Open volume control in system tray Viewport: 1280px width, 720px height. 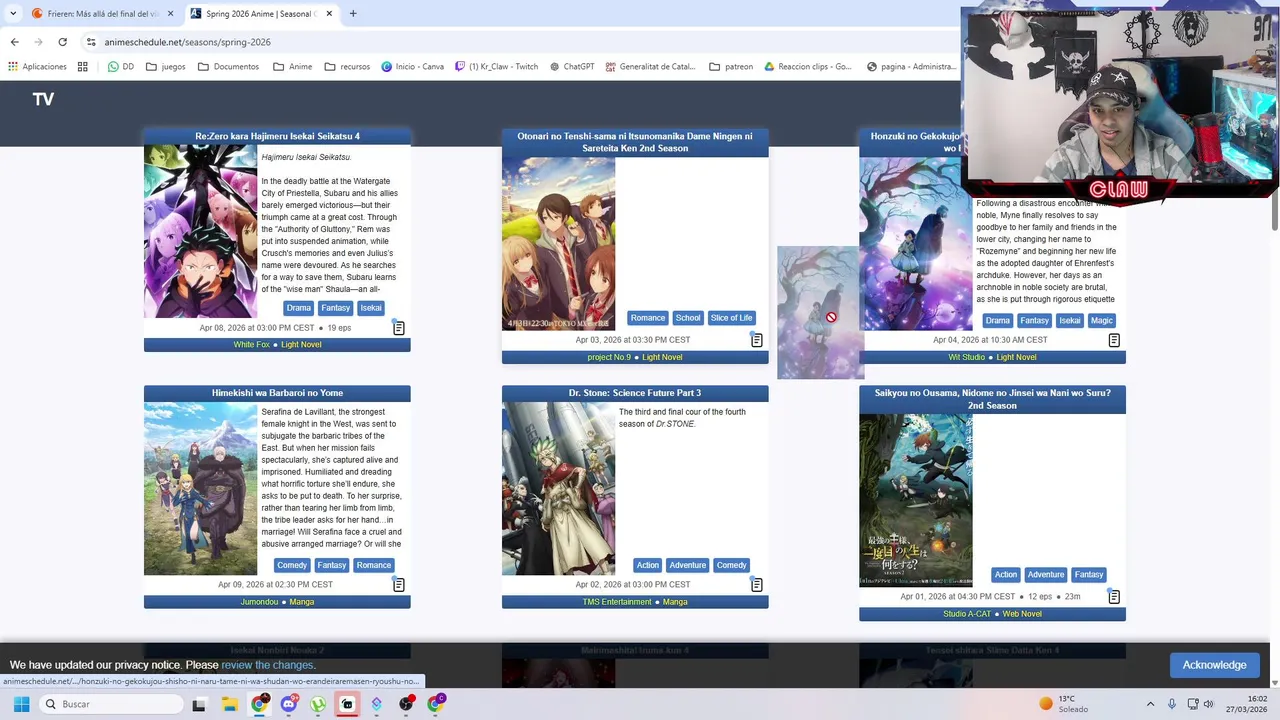[x=1208, y=704]
